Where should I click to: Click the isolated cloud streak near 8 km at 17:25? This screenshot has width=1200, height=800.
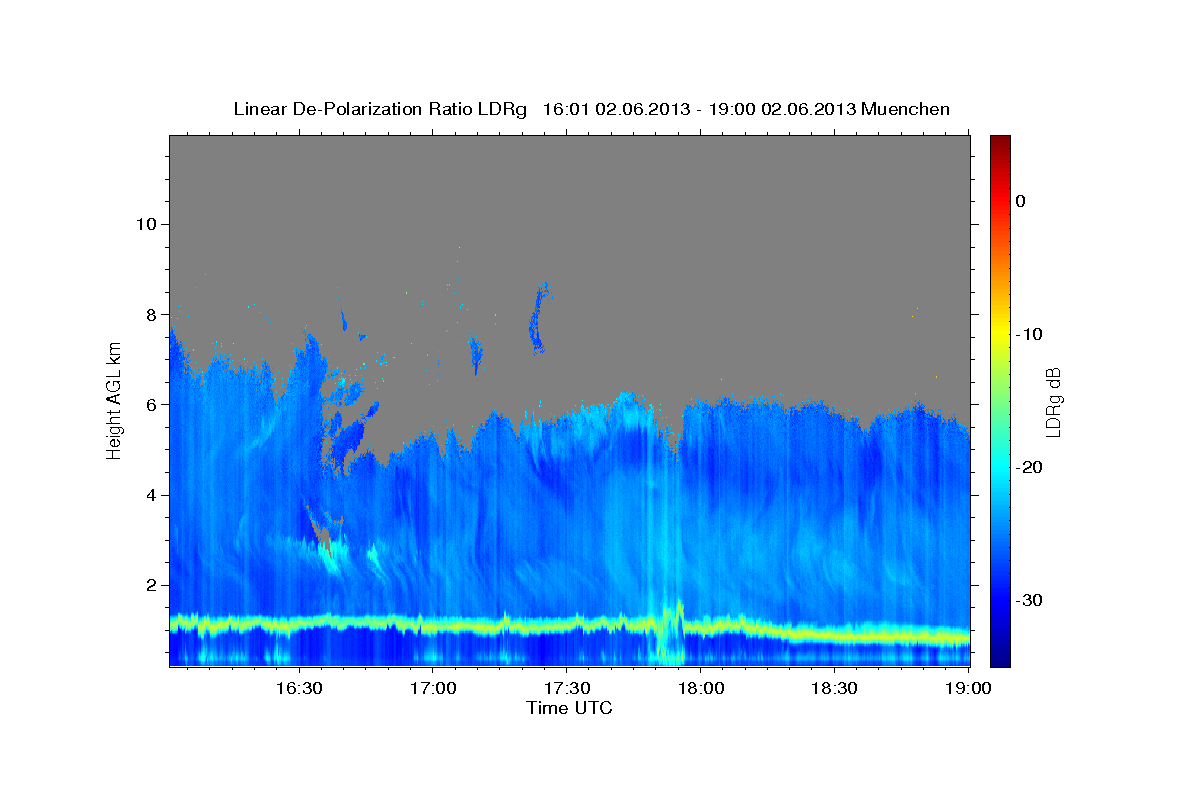538,319
